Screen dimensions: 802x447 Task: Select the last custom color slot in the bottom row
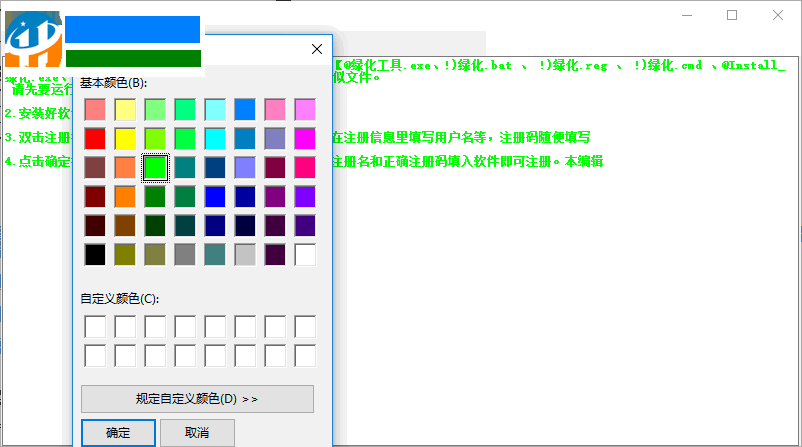(x=305, y=356)
